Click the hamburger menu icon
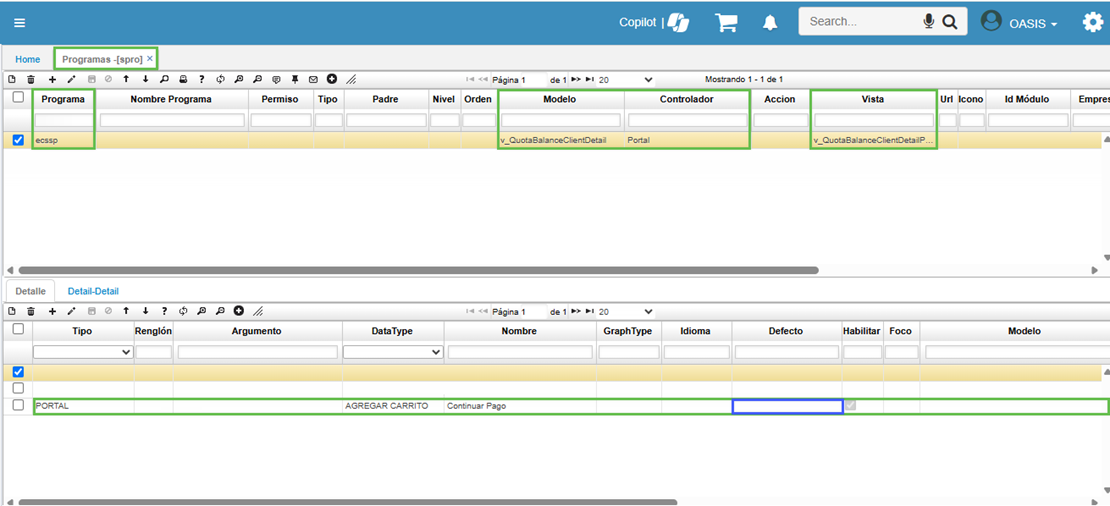 click(20, 22)
